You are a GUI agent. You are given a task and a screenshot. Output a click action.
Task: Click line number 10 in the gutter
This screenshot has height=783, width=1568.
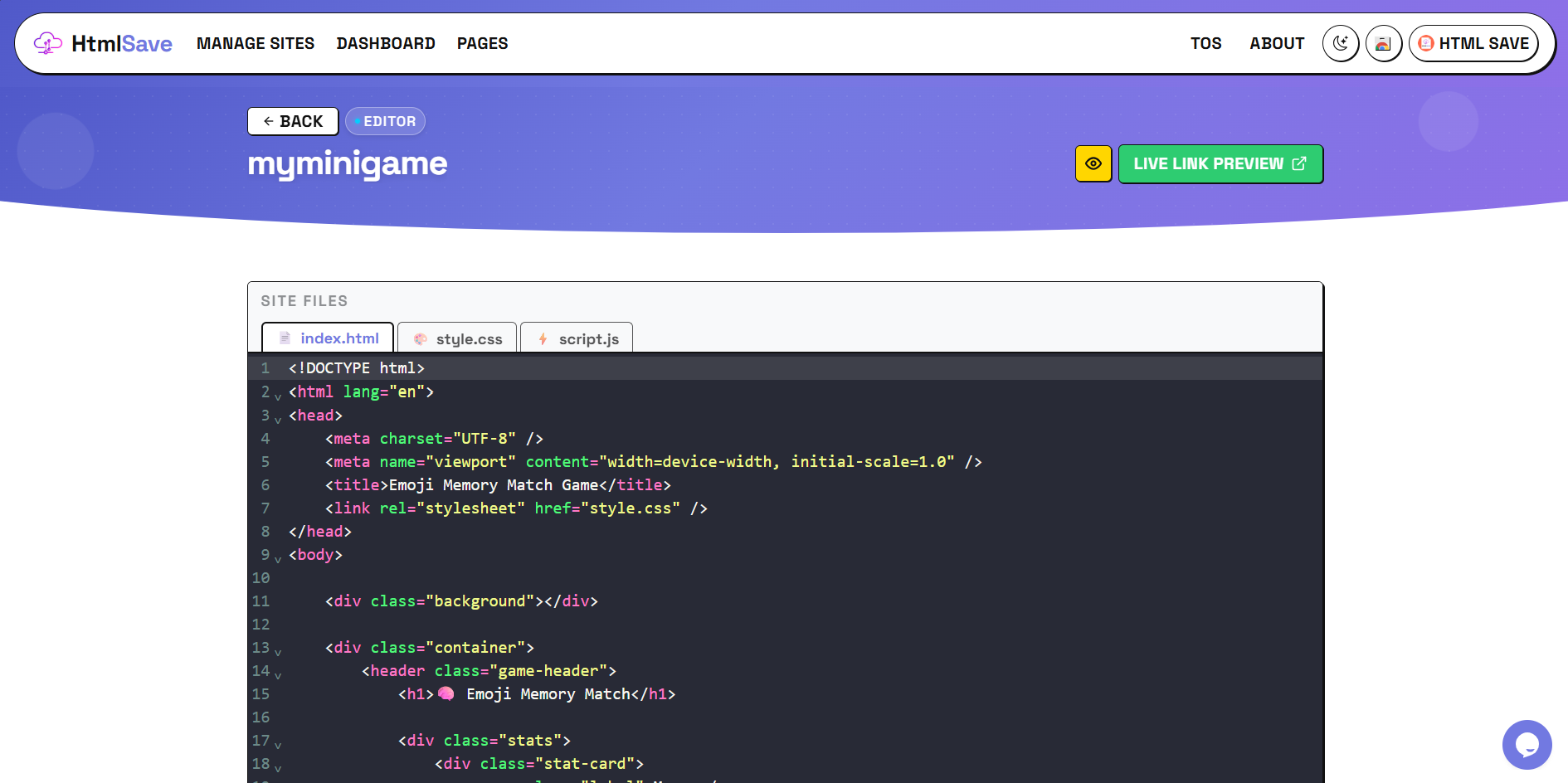pos(261,578)
